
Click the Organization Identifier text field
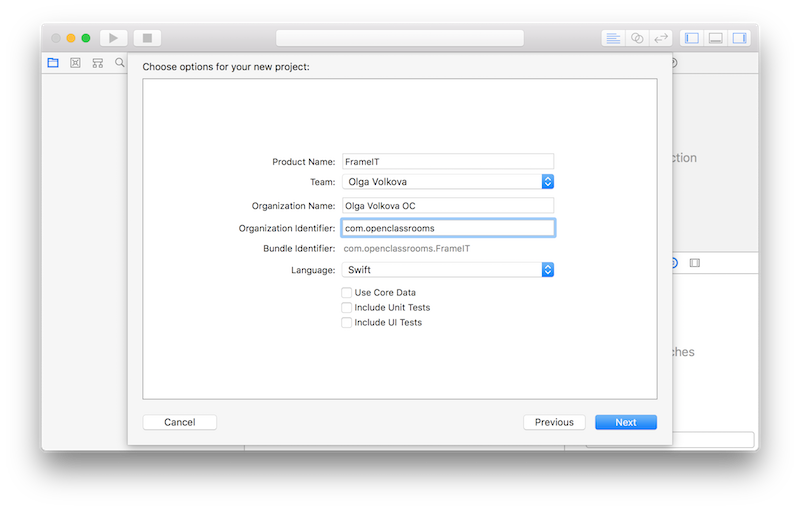point(448,228)
